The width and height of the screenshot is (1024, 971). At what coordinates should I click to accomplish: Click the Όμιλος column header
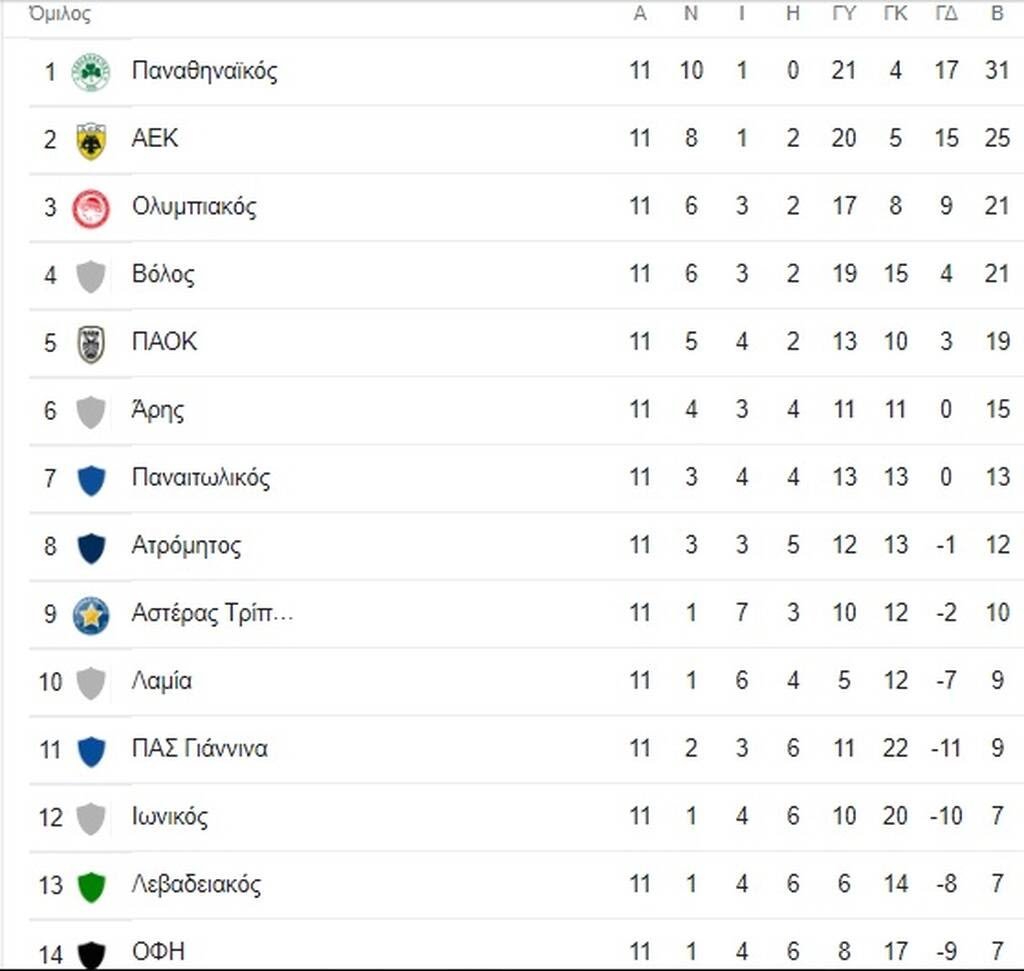pyautogui.click(x=60, y=13)
